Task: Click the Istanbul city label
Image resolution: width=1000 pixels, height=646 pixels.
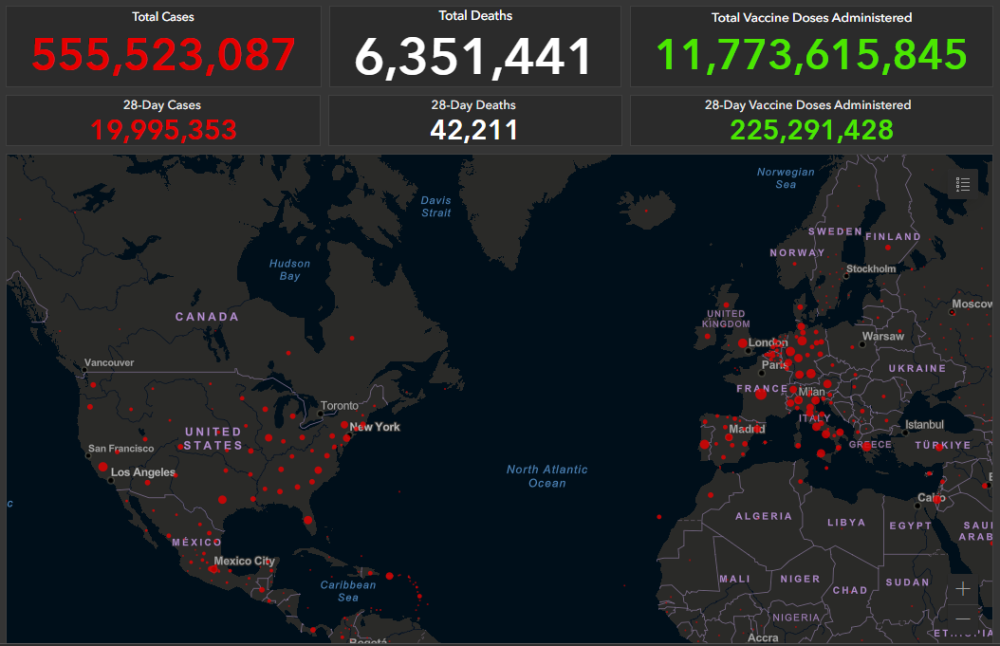Action: [924, 425]
